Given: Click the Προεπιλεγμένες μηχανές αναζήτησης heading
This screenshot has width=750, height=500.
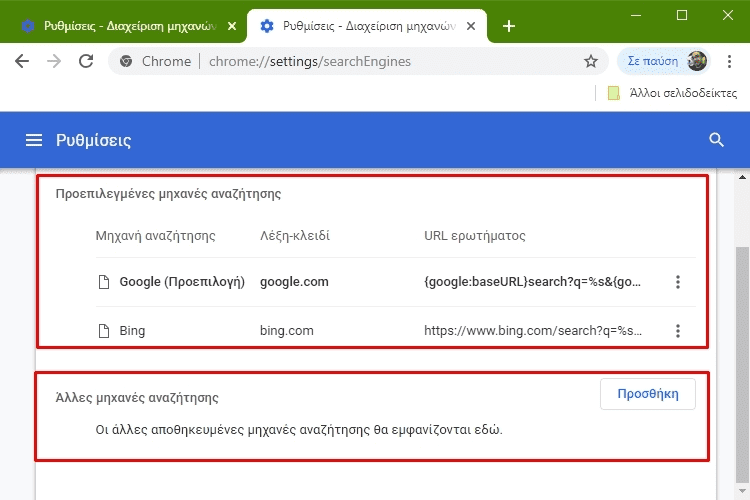Looking at the screenshot, I should (x=168, y=194).
